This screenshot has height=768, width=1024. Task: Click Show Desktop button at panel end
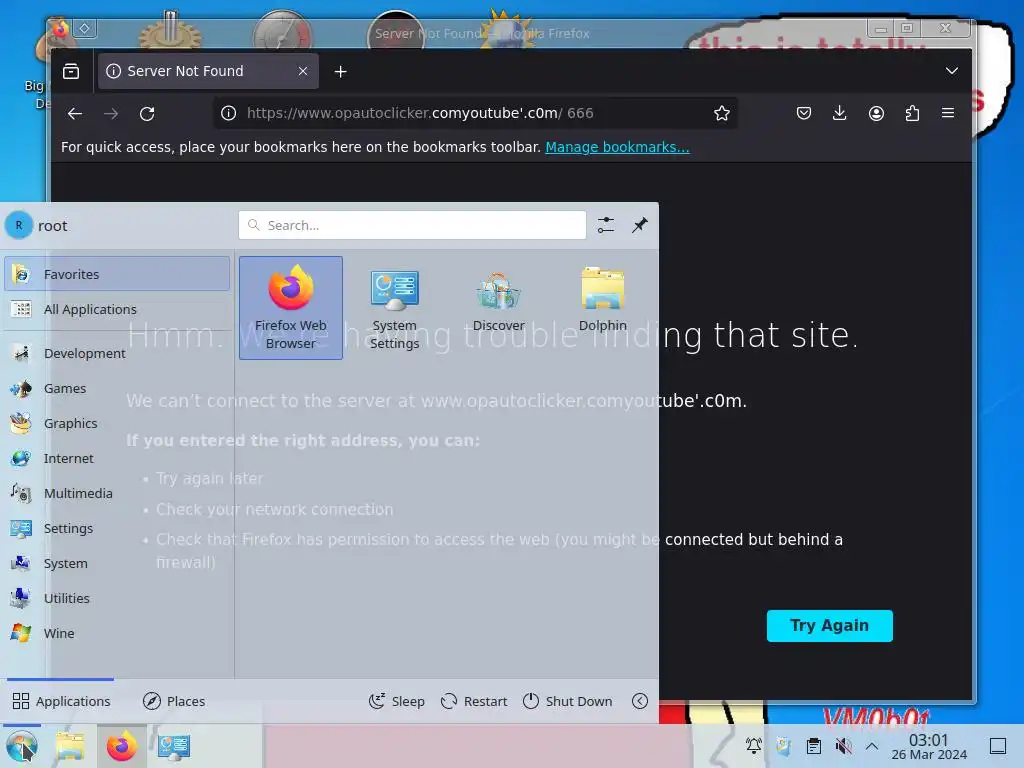pos(998,745)
